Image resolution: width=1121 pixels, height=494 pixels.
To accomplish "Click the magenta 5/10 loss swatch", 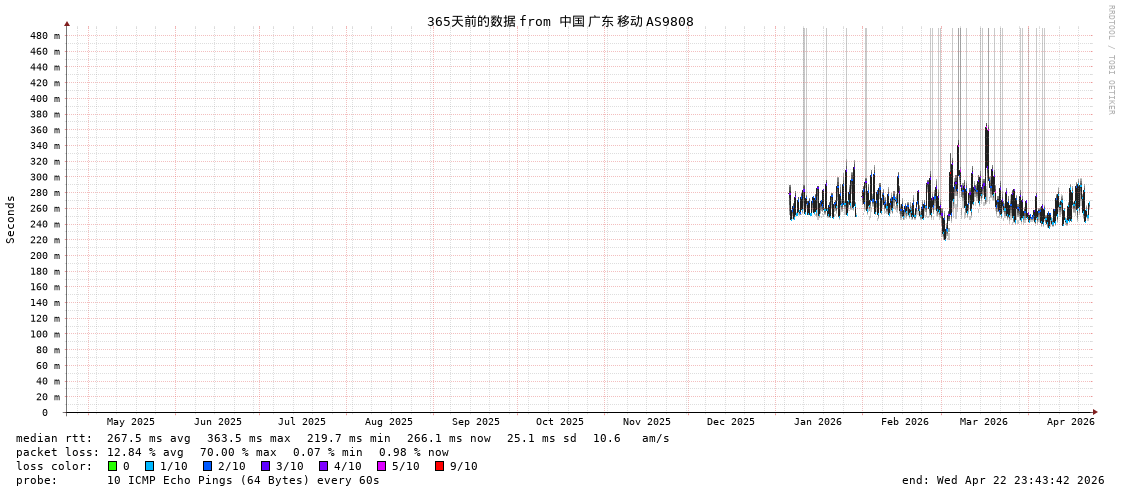I will click(381, 466).
